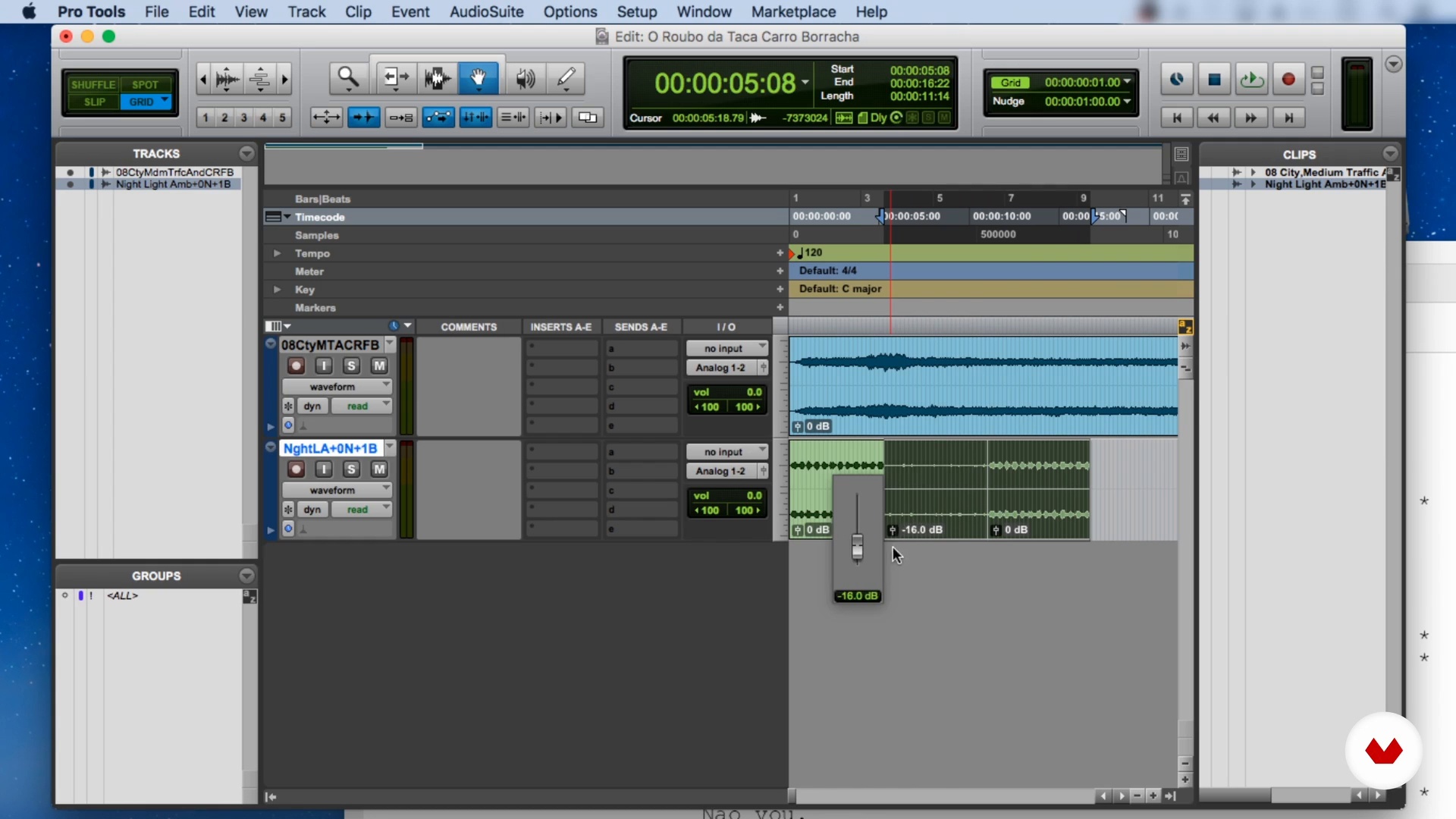The height and width of the screenshot is (819, 1456).
Task: Click the Online transport button
Action: point(1177,79)
